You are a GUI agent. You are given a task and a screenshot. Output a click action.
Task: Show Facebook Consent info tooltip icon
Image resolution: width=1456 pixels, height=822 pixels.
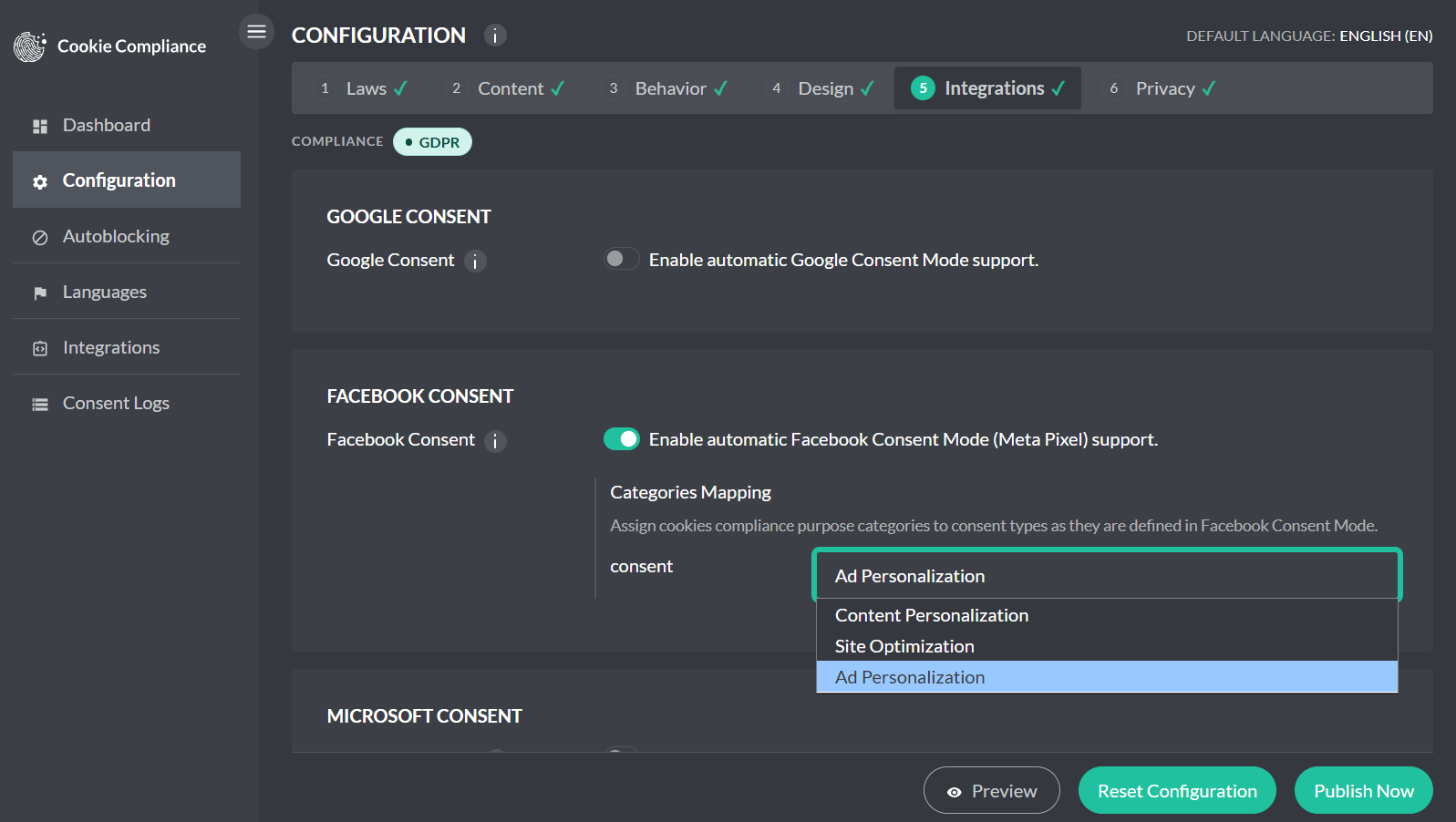tap(495, 441)
